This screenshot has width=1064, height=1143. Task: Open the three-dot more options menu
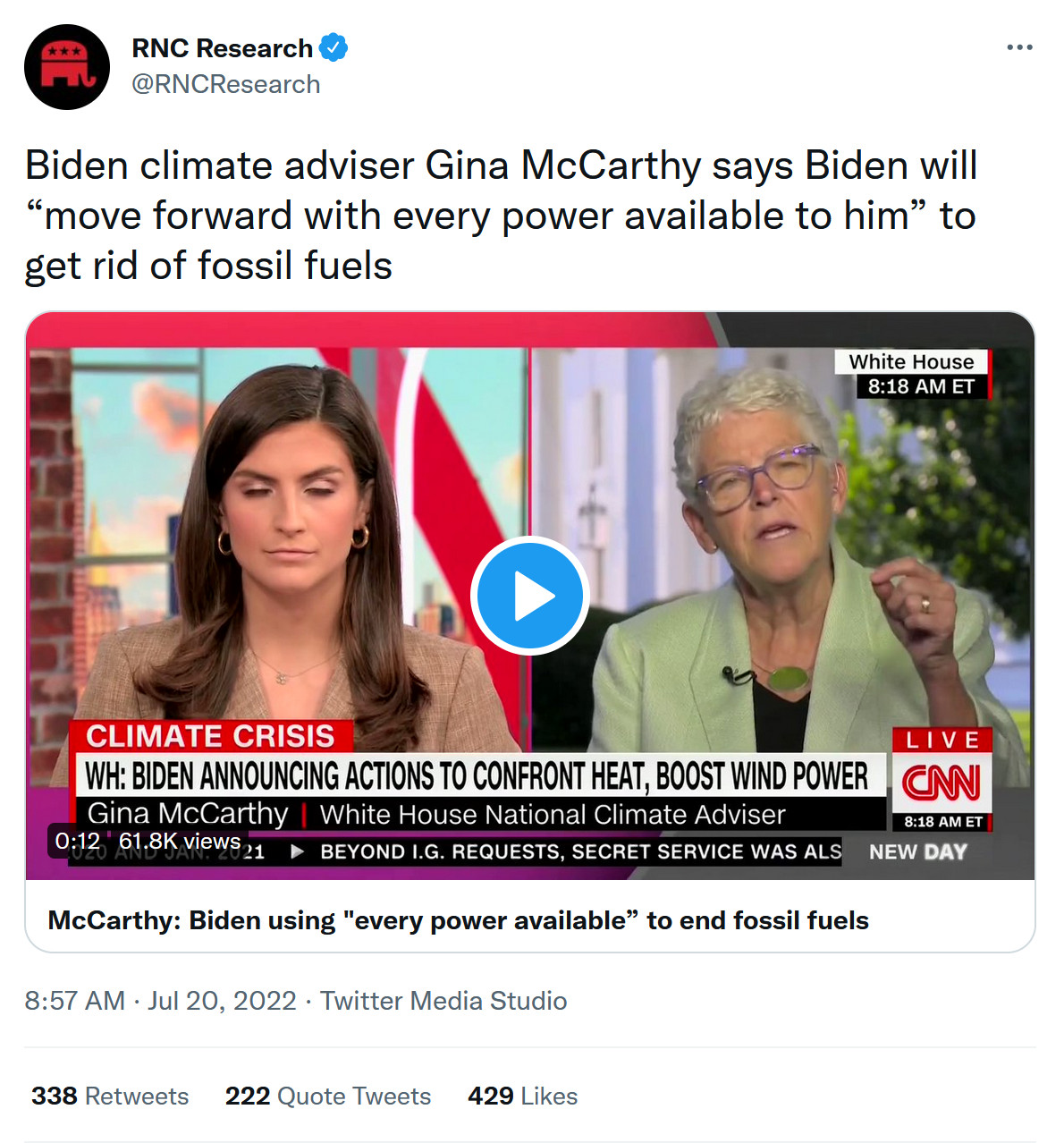tap(1019, 47)
